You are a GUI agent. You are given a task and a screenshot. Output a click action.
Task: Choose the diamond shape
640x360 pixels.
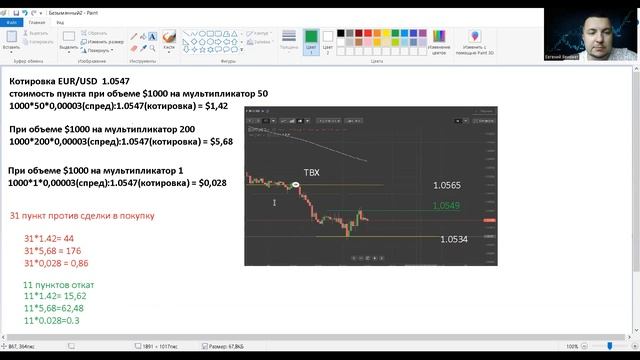point(194,42)
